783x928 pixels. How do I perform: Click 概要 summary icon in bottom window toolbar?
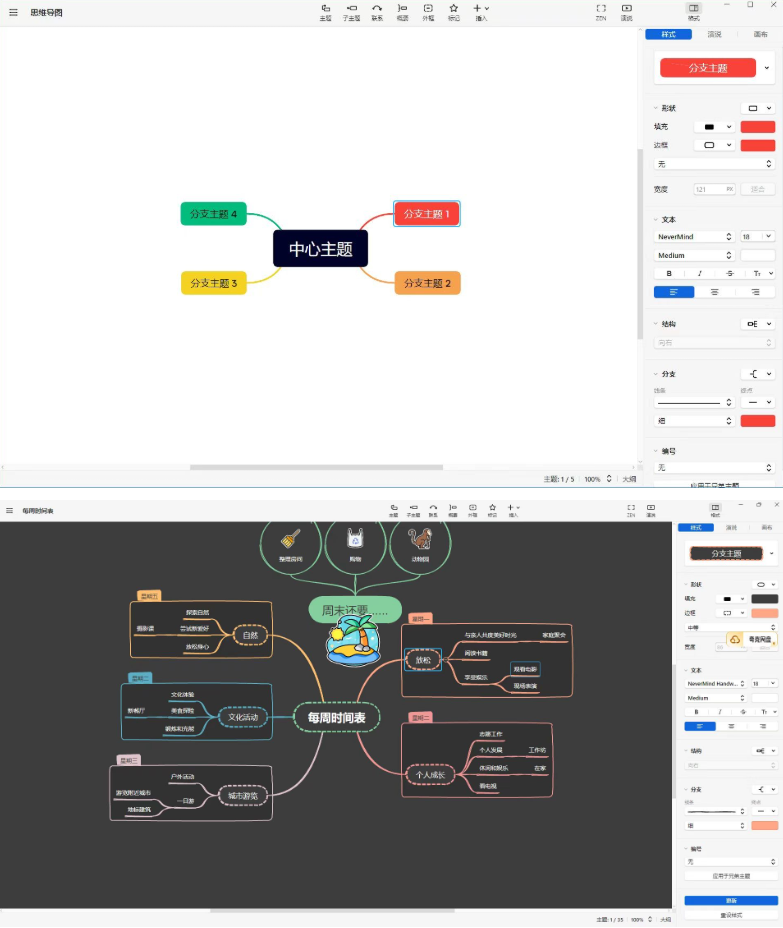[x=453, y=510]
